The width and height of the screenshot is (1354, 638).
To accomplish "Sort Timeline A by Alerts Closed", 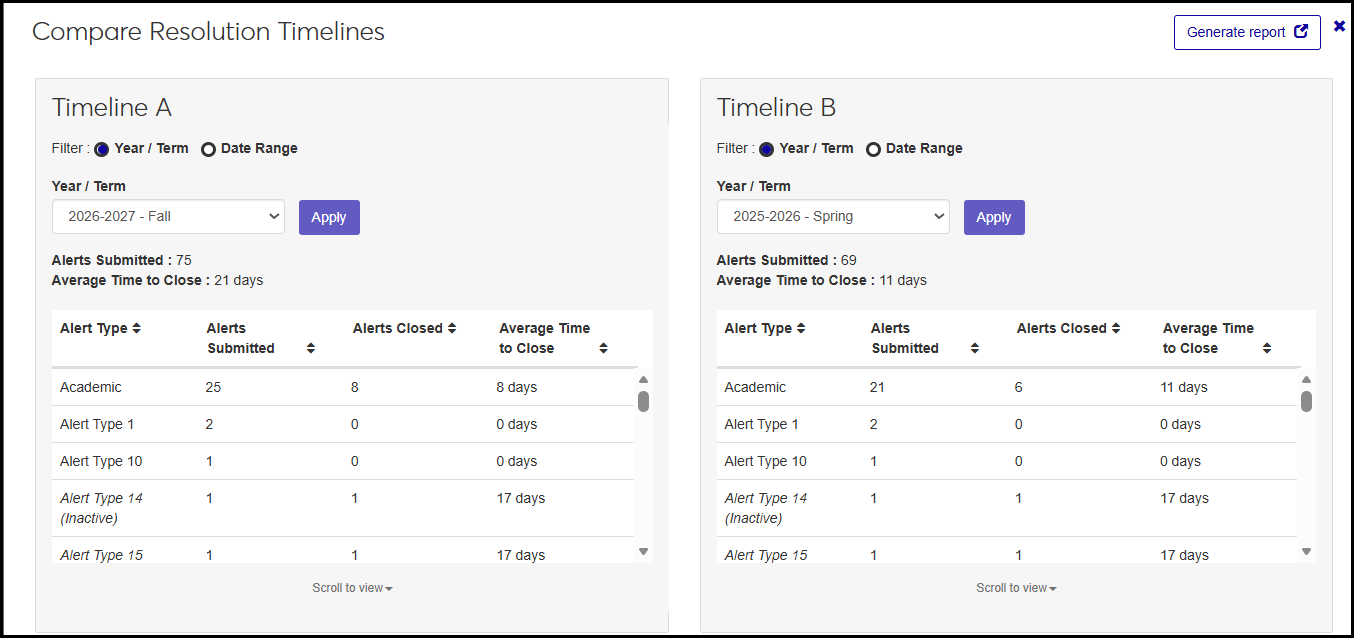I will coord(452,328).
